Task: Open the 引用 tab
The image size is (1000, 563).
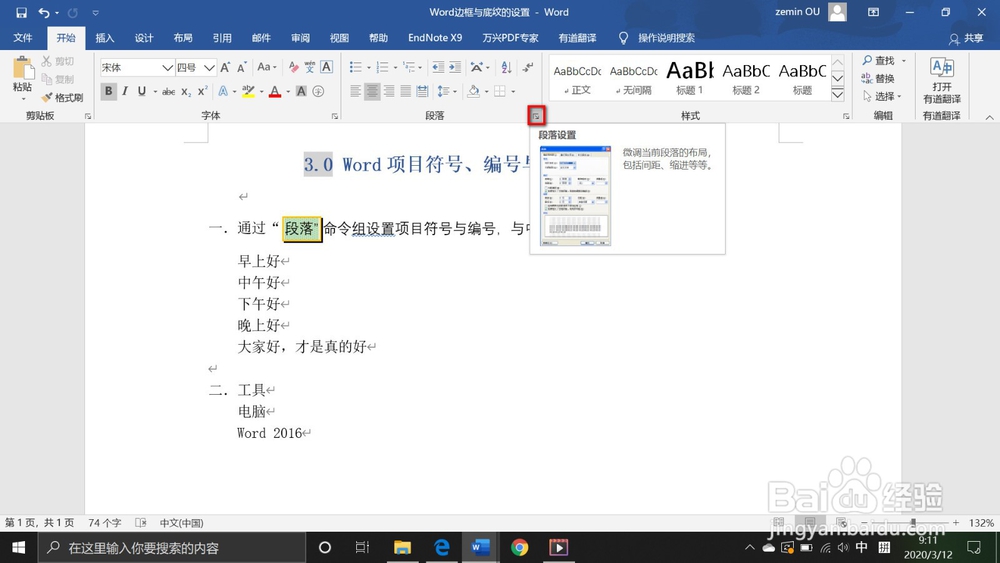Action: [222, 38]
